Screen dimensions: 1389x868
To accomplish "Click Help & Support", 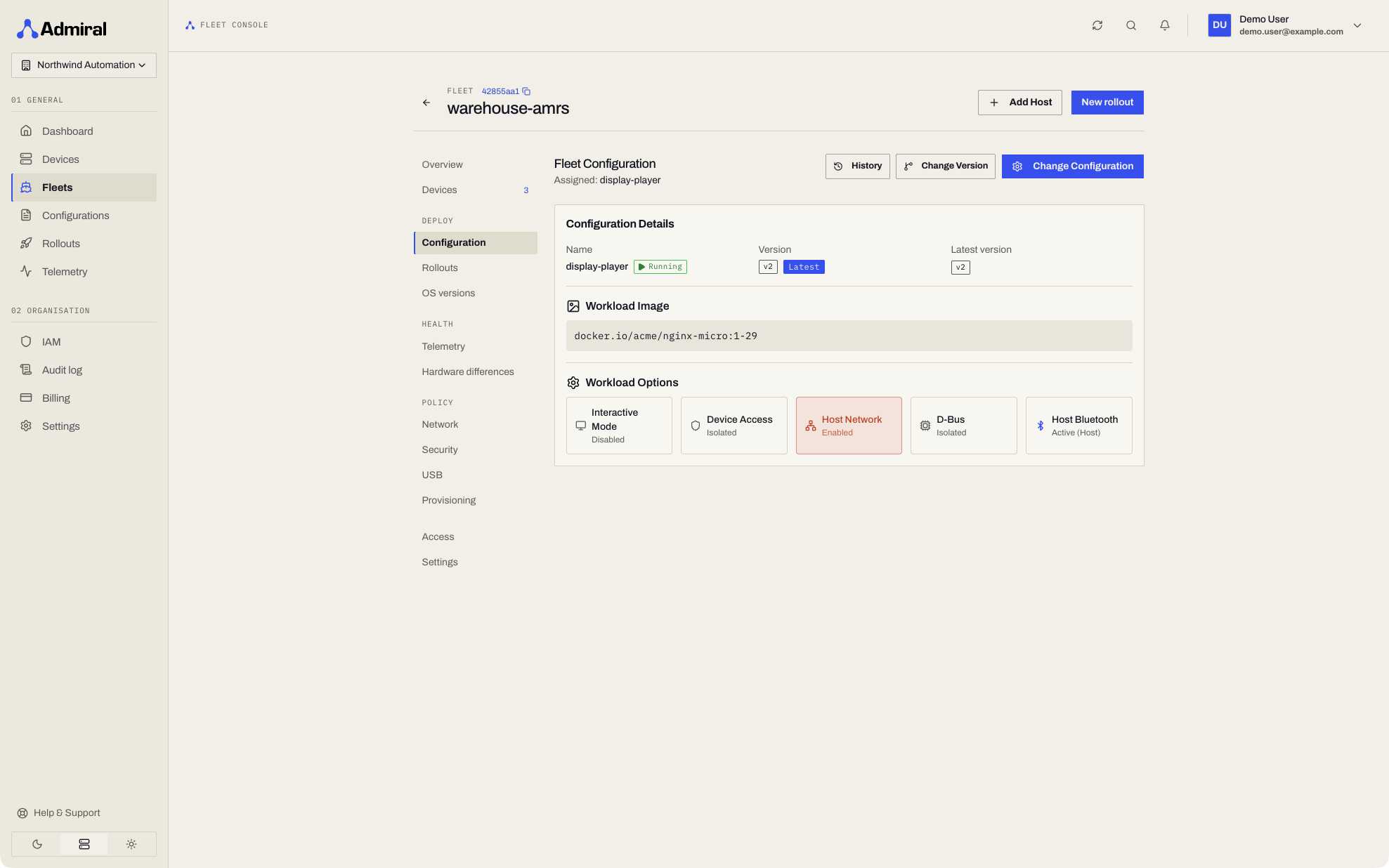I will [59, 813].
